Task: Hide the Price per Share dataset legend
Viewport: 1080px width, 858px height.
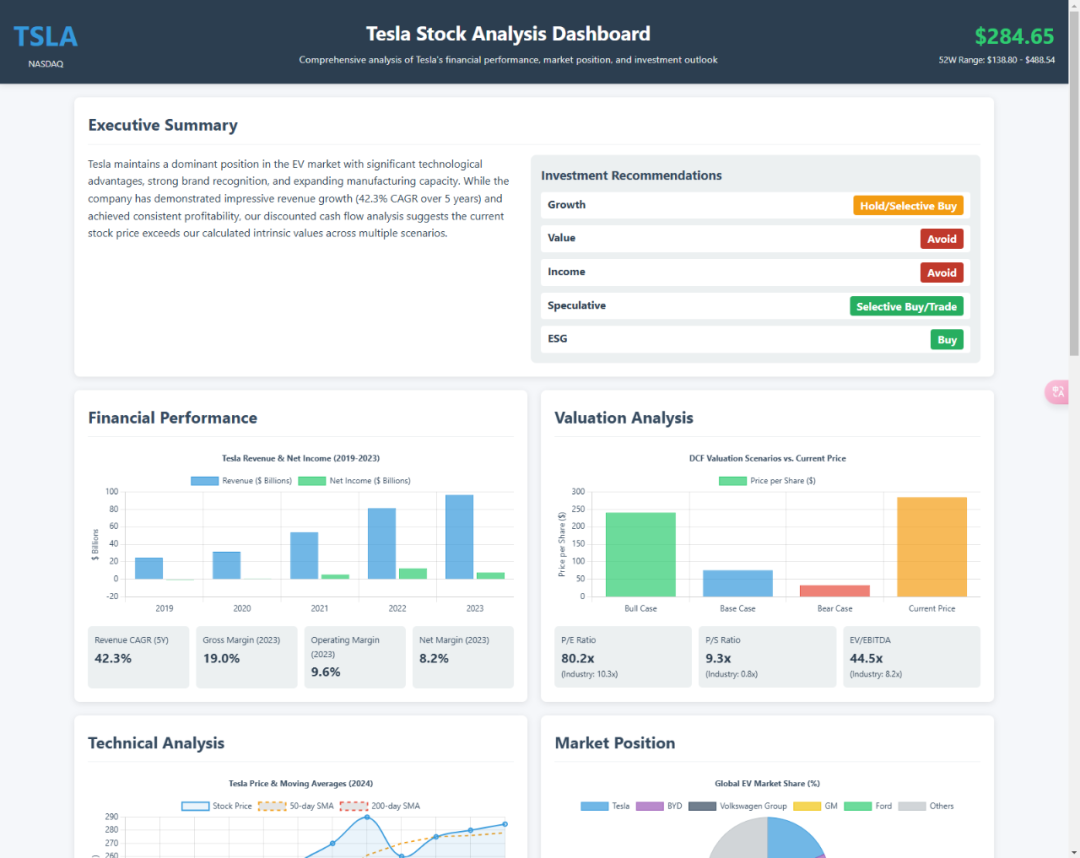Action: 767,481
